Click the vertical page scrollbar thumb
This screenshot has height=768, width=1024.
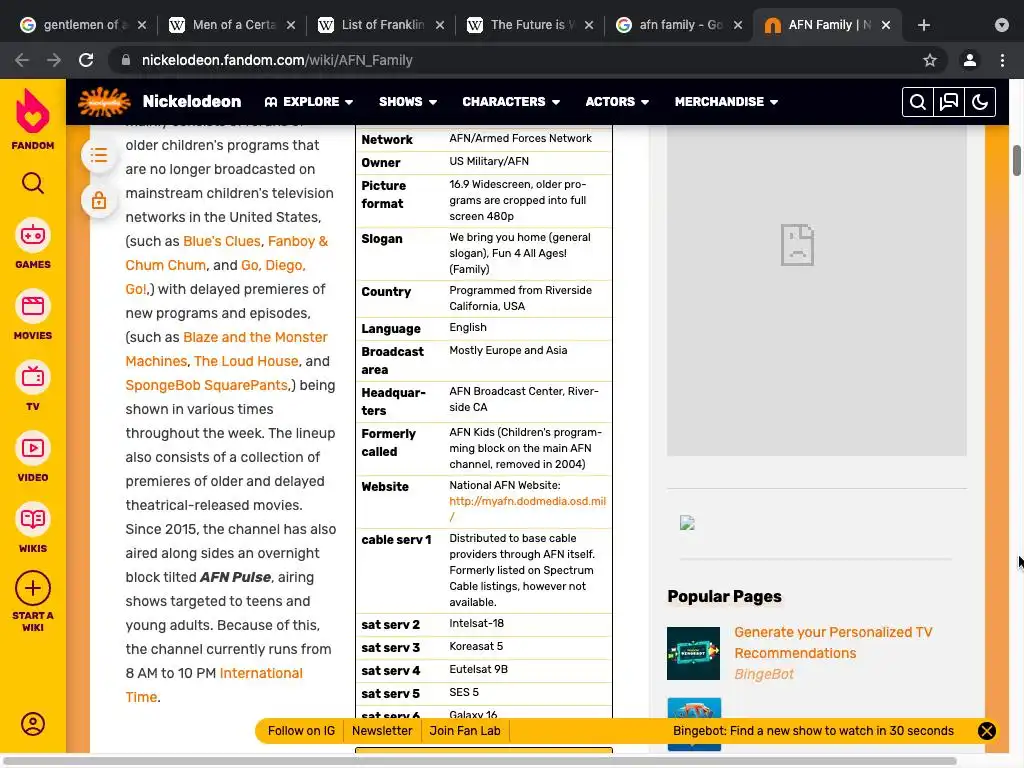pyautogui.click(x=1017, y=161)
